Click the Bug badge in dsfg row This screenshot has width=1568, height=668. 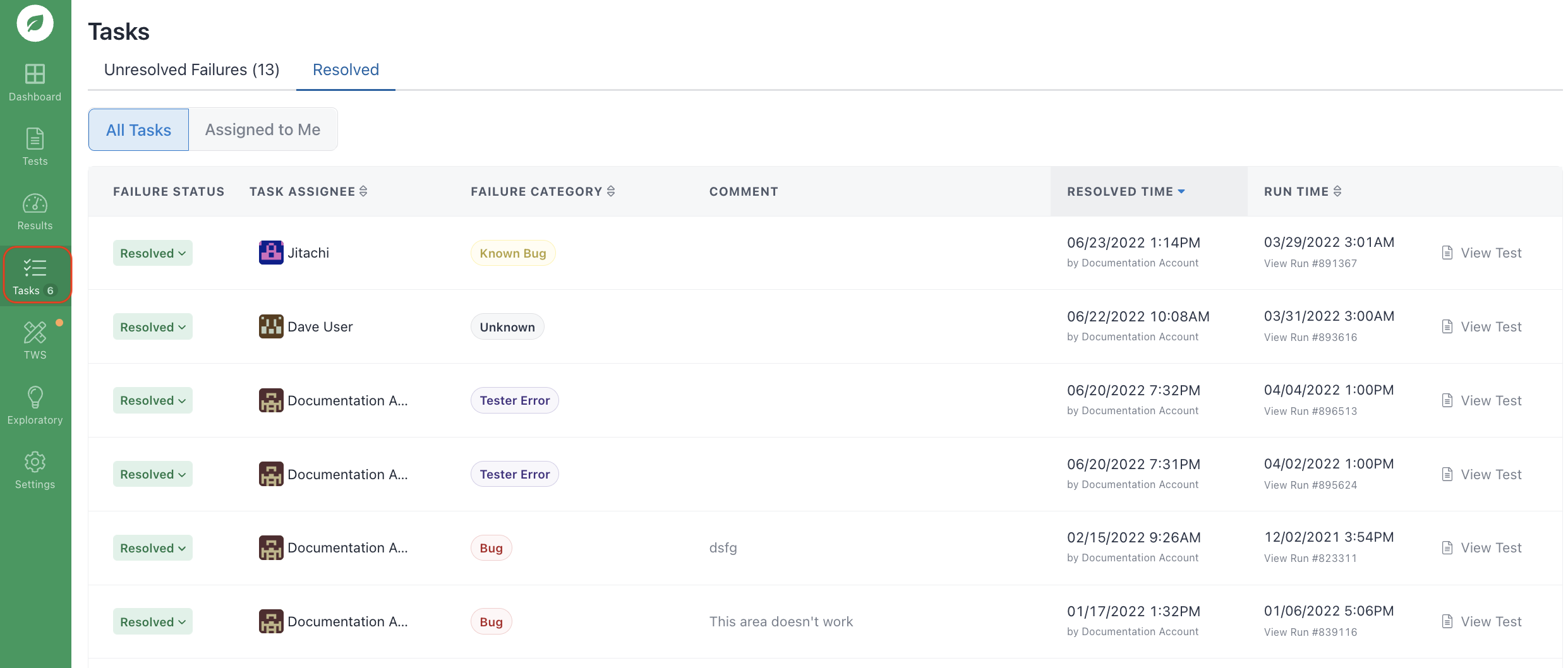pos(492,548)
